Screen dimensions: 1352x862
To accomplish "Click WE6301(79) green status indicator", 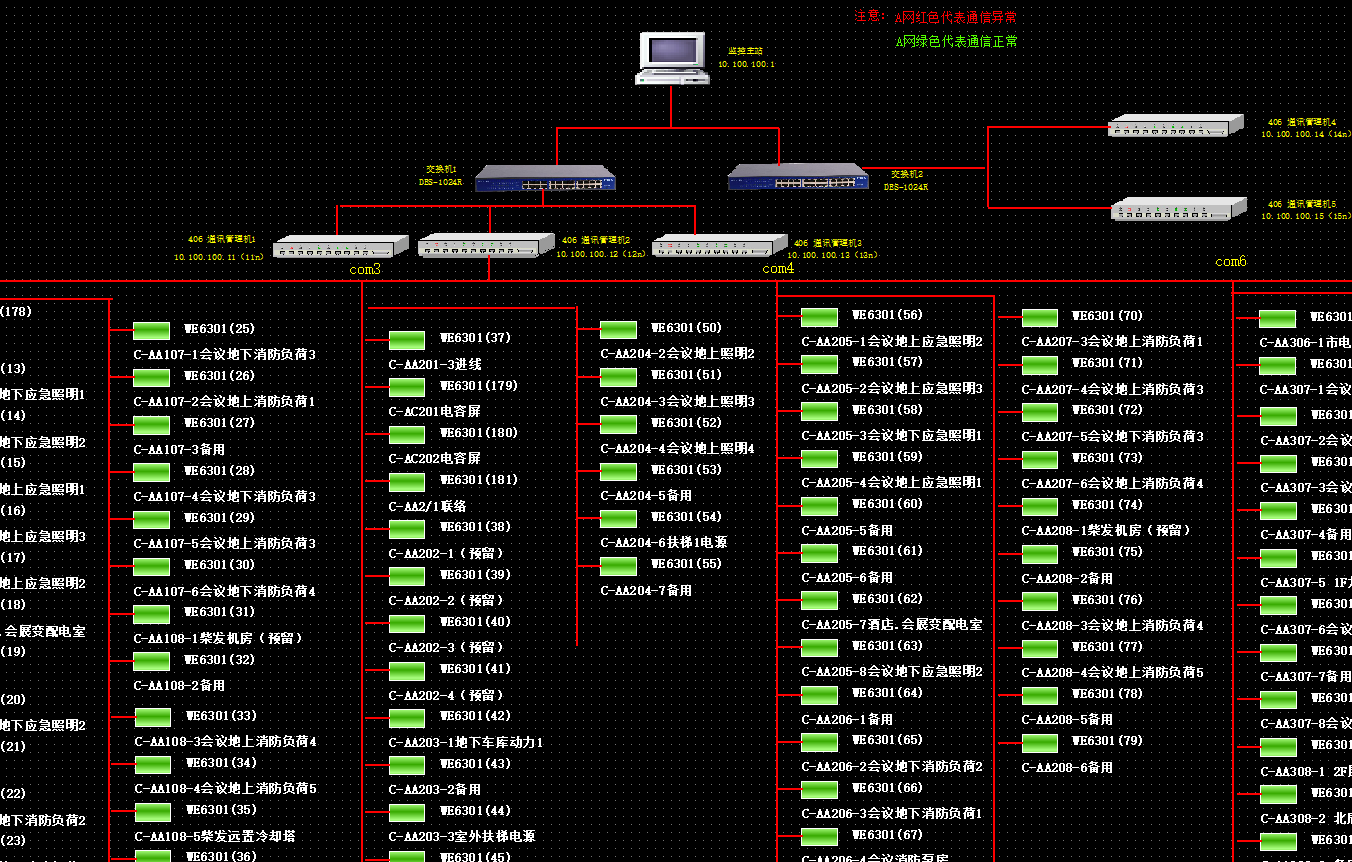I will coord(1040,743).
